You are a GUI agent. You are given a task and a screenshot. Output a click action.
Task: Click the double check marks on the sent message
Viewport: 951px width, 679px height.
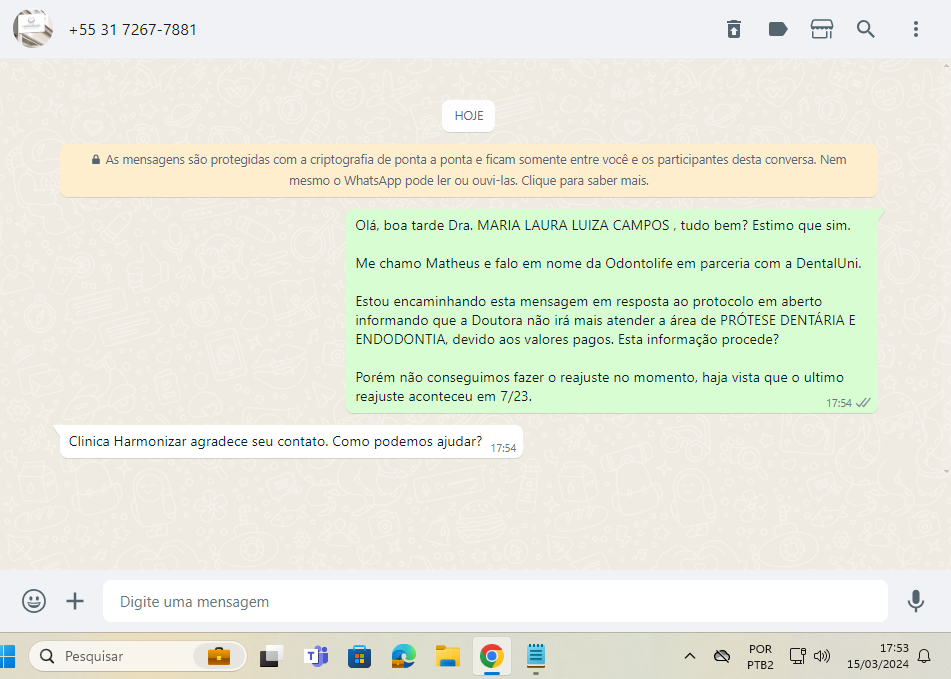863,403
